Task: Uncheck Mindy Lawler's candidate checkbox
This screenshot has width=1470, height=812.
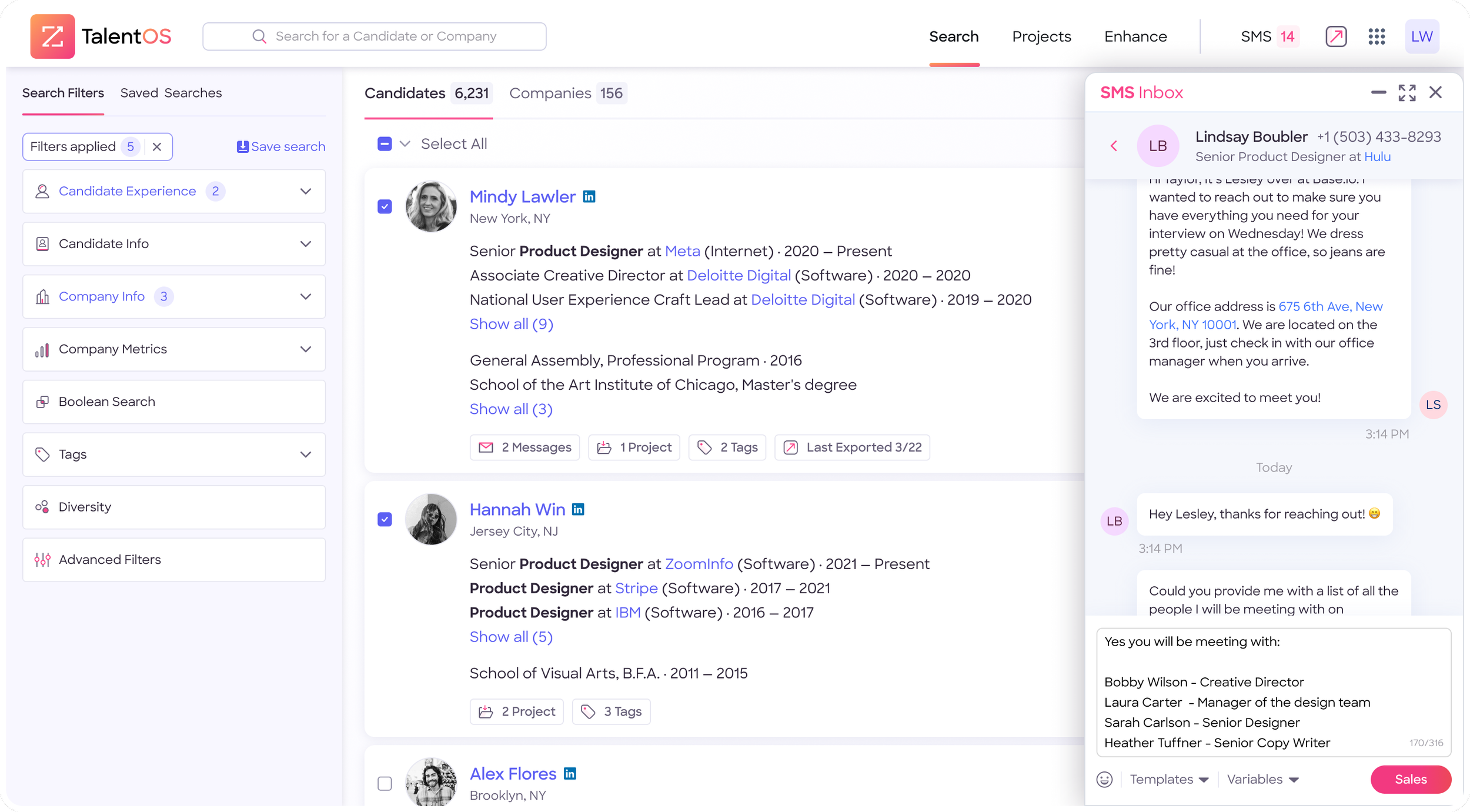Action: point(385,206)
